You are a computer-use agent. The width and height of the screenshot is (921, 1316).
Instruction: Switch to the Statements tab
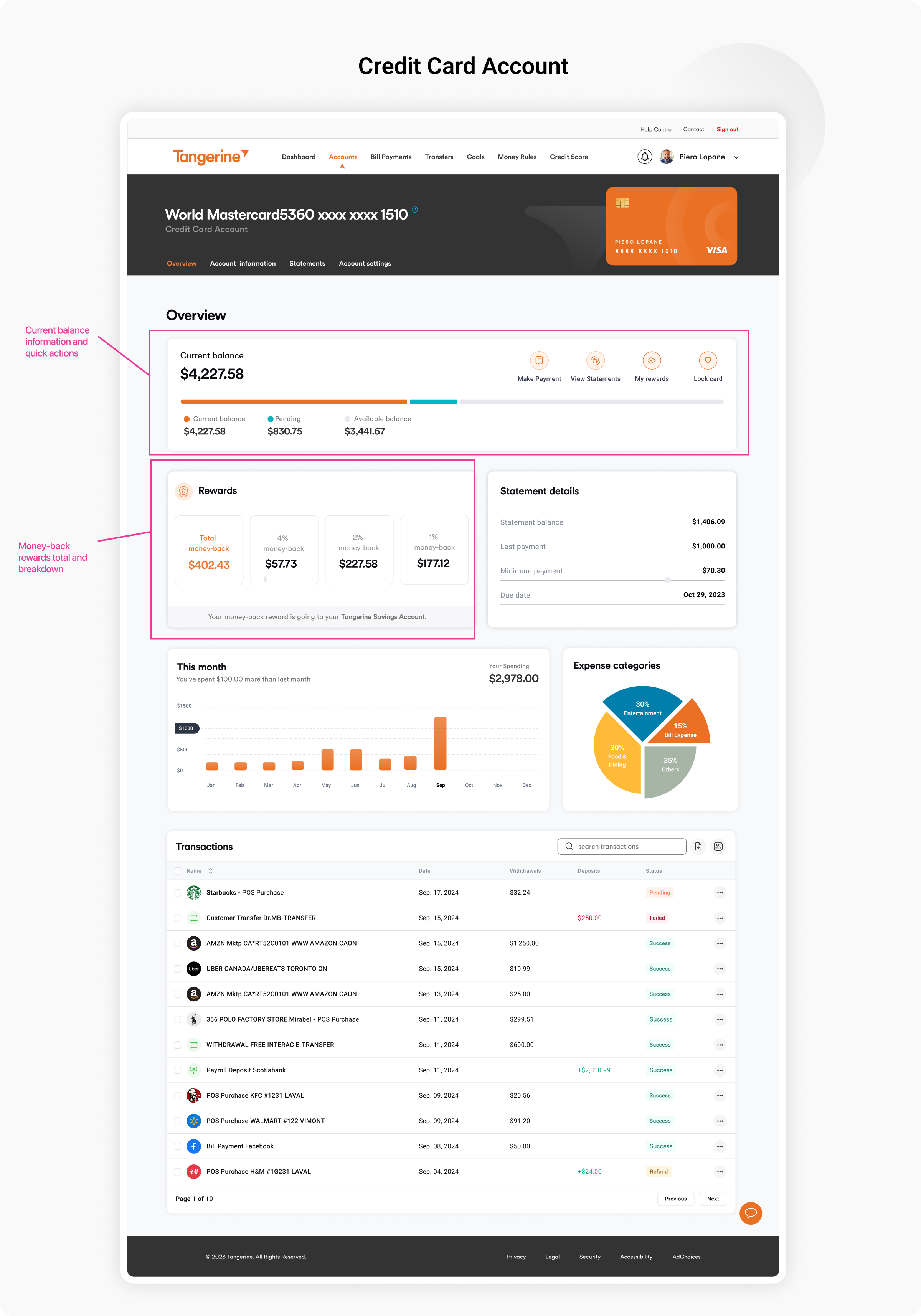coord(307,264)
